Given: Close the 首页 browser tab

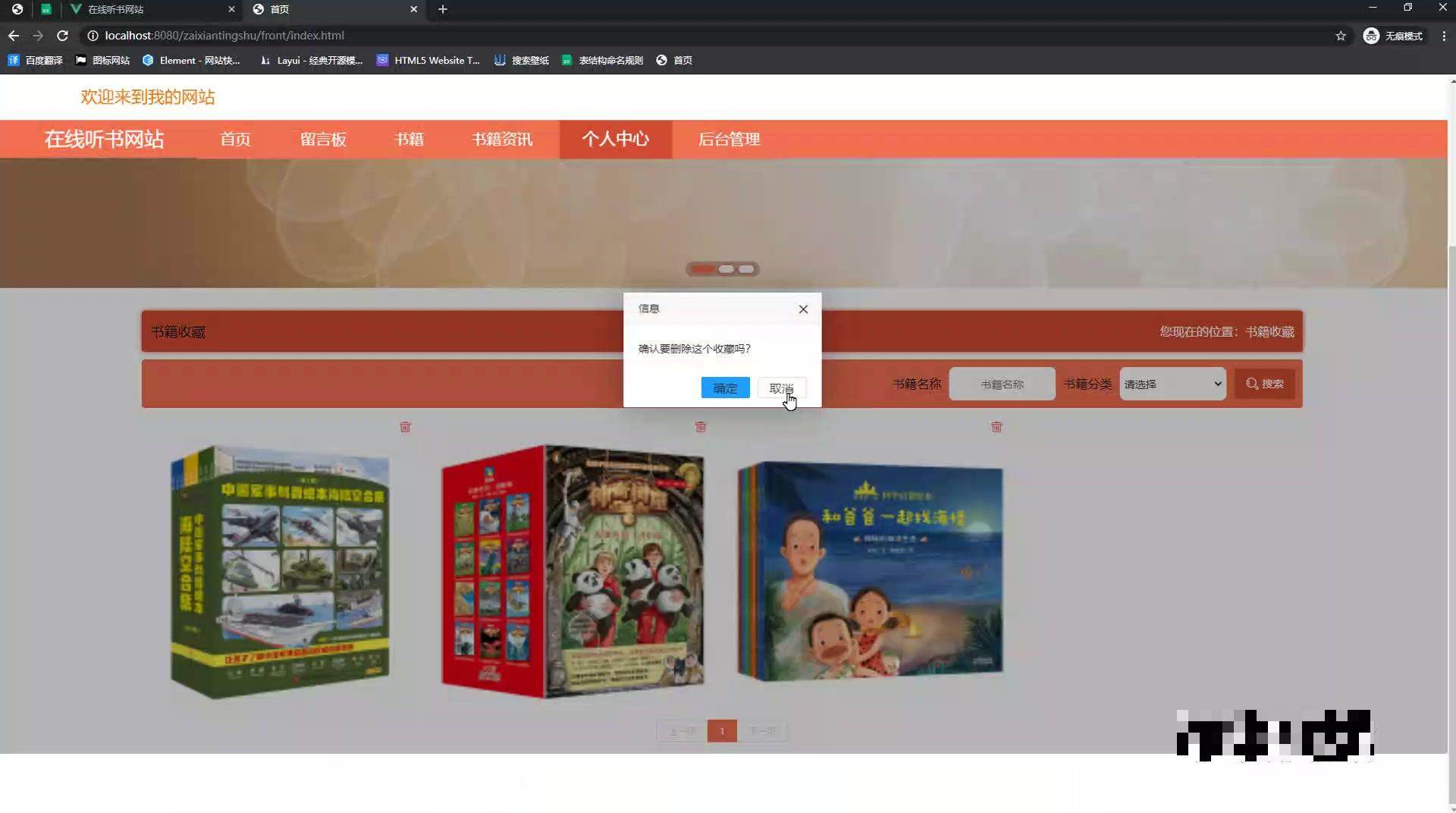Looking at the screenshot, I should [x=413, y=9].
